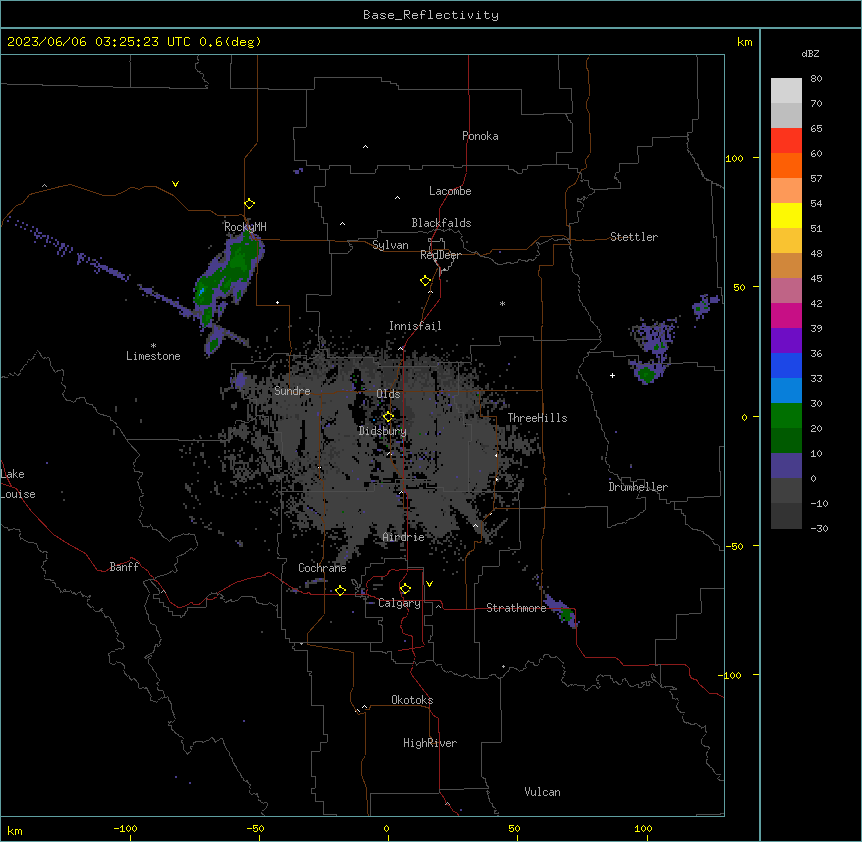Click the Strathmore label
Image resolution: width=862 pixels, height=842 pixels.
516,608
